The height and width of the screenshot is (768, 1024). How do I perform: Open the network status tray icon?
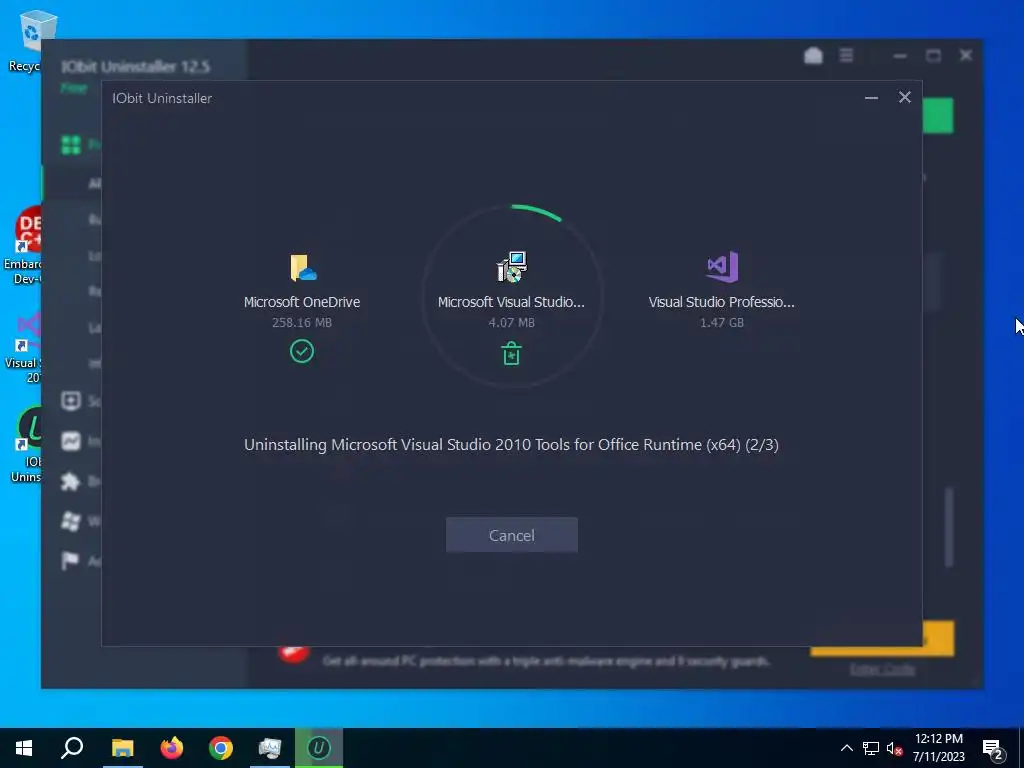coord(871,748)
